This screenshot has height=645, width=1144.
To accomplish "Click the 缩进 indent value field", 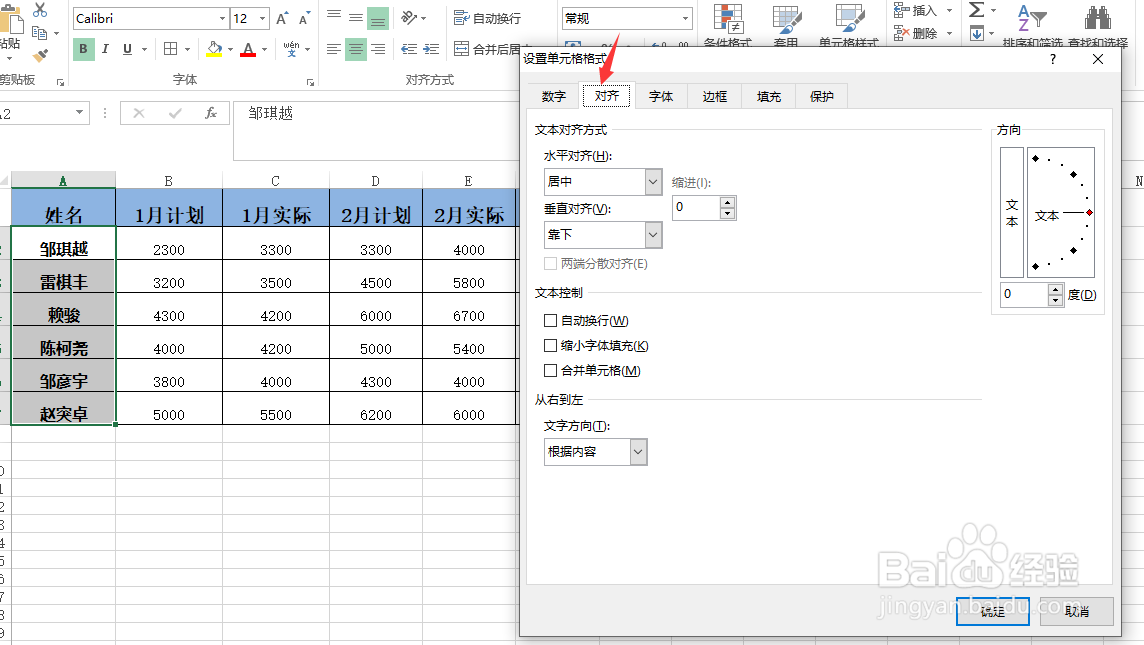I will click(x=696, y=208).
